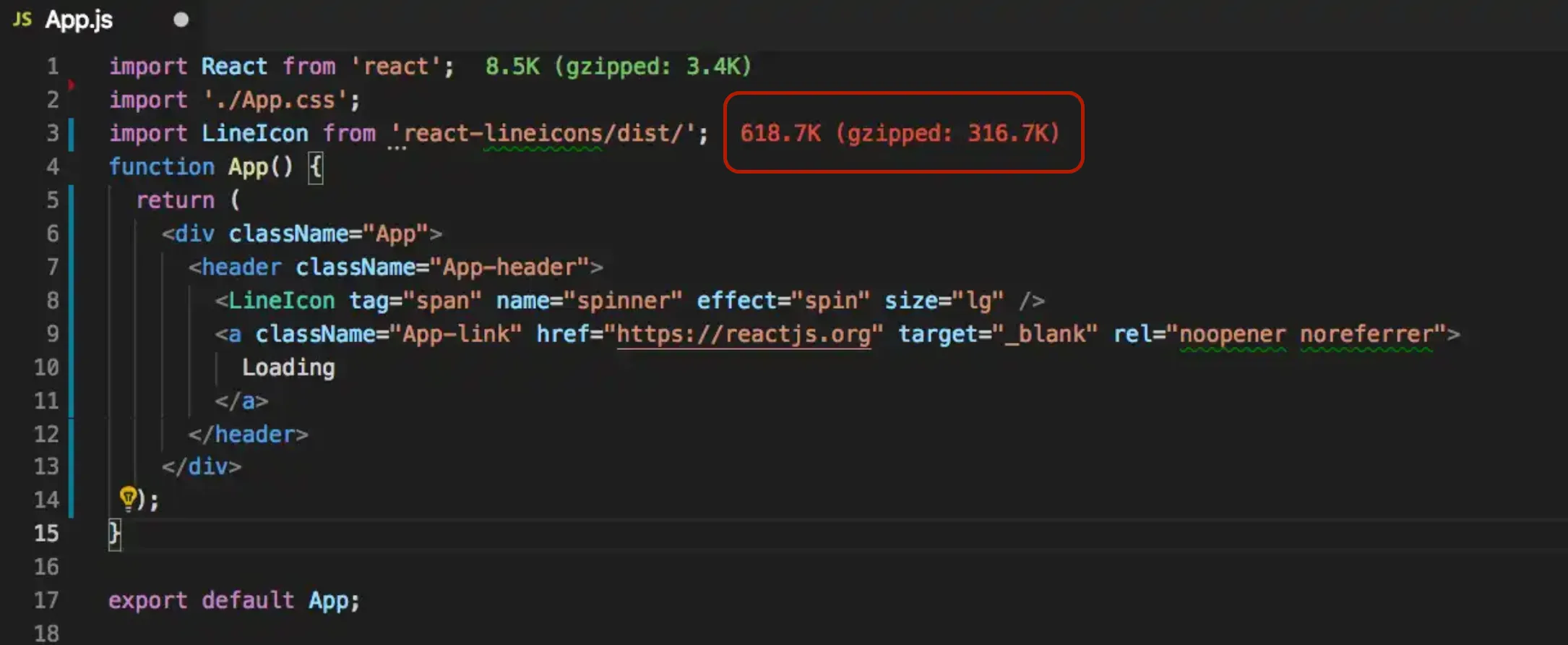Switch to the App.js tab
The height and width of the screenshot is (645, 1568).
pyautogui.click(x=79, y=20)
